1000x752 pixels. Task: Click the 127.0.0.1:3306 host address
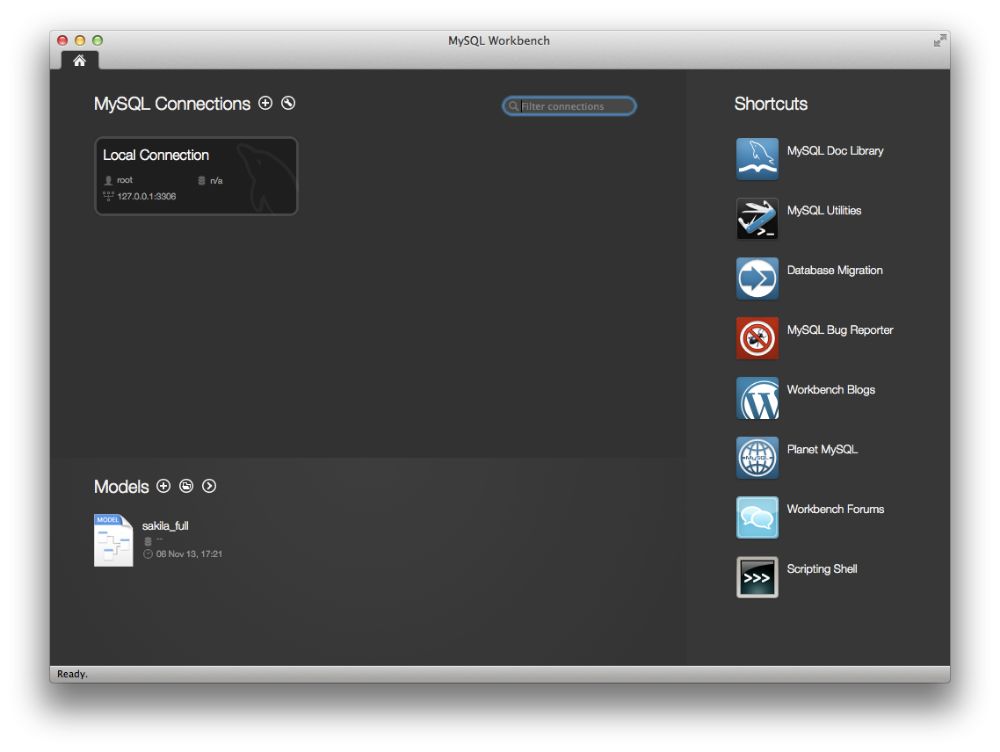pos(147,196)
